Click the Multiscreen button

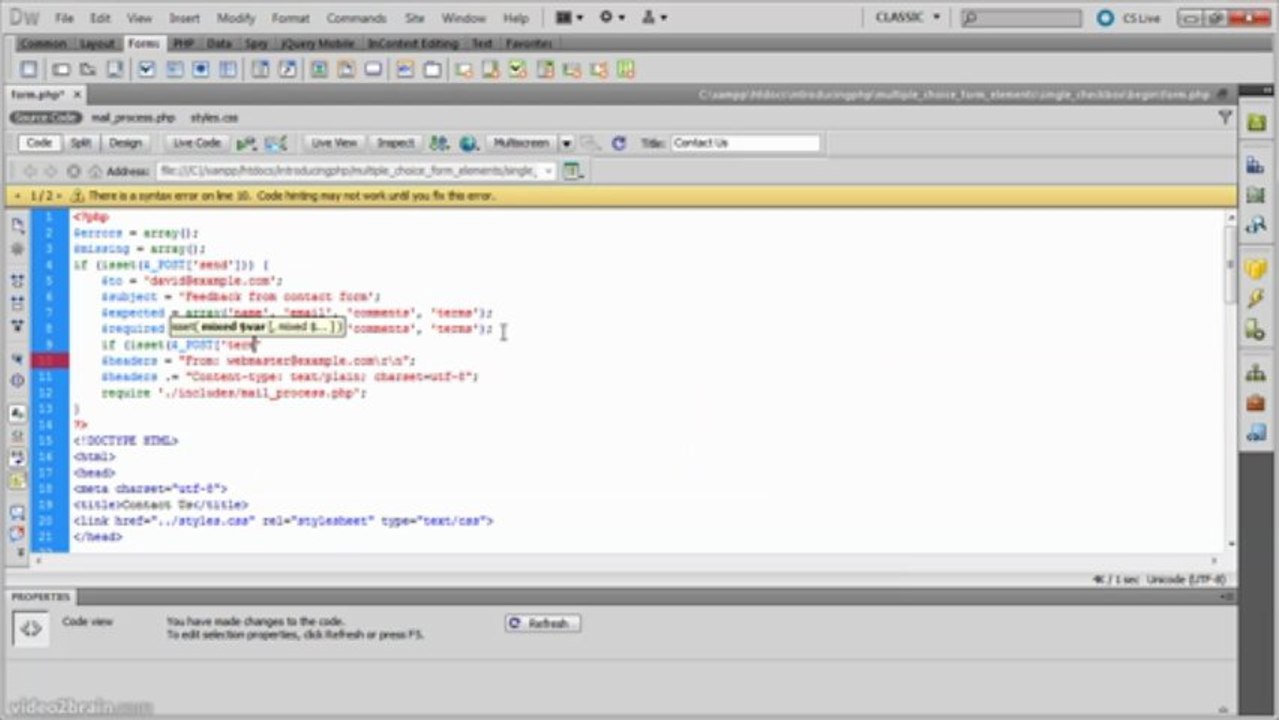[x=521, y=143]
